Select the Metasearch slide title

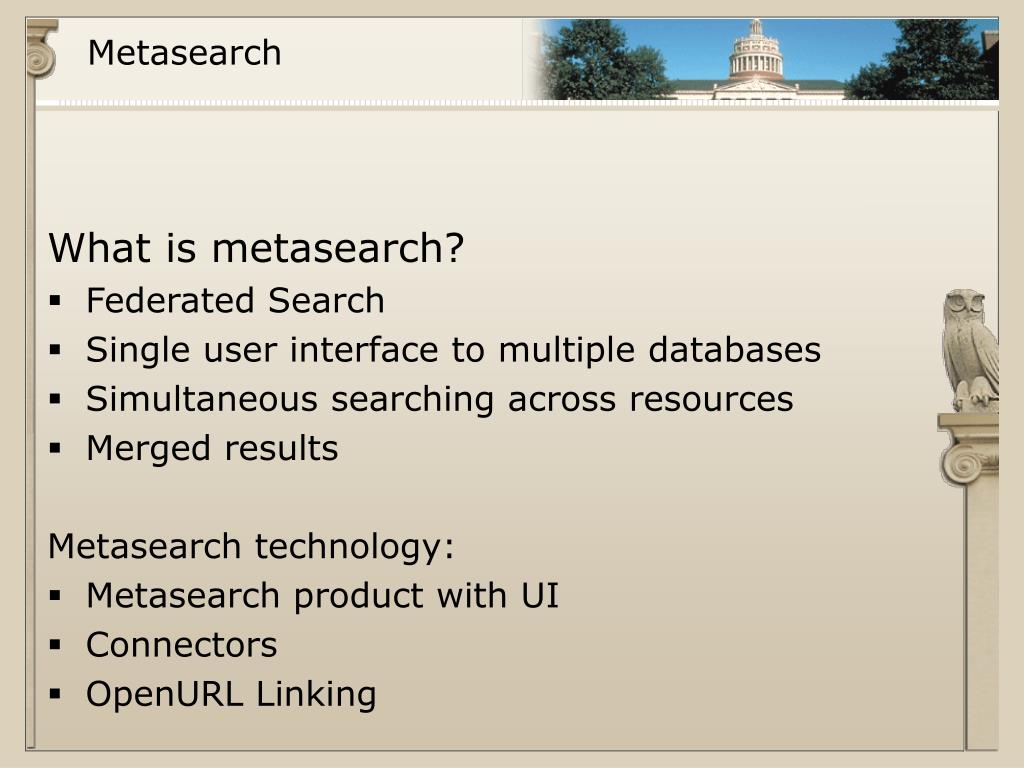tap(185, 53)
